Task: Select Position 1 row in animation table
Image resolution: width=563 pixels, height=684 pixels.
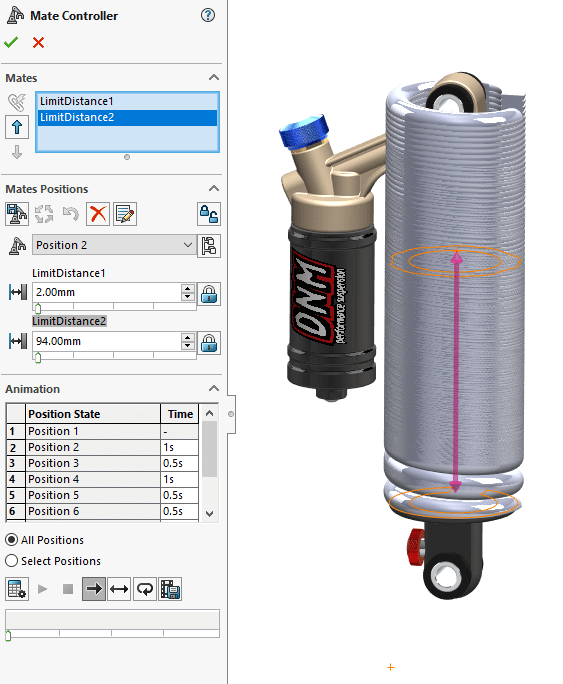Action: tap(102, 431)
